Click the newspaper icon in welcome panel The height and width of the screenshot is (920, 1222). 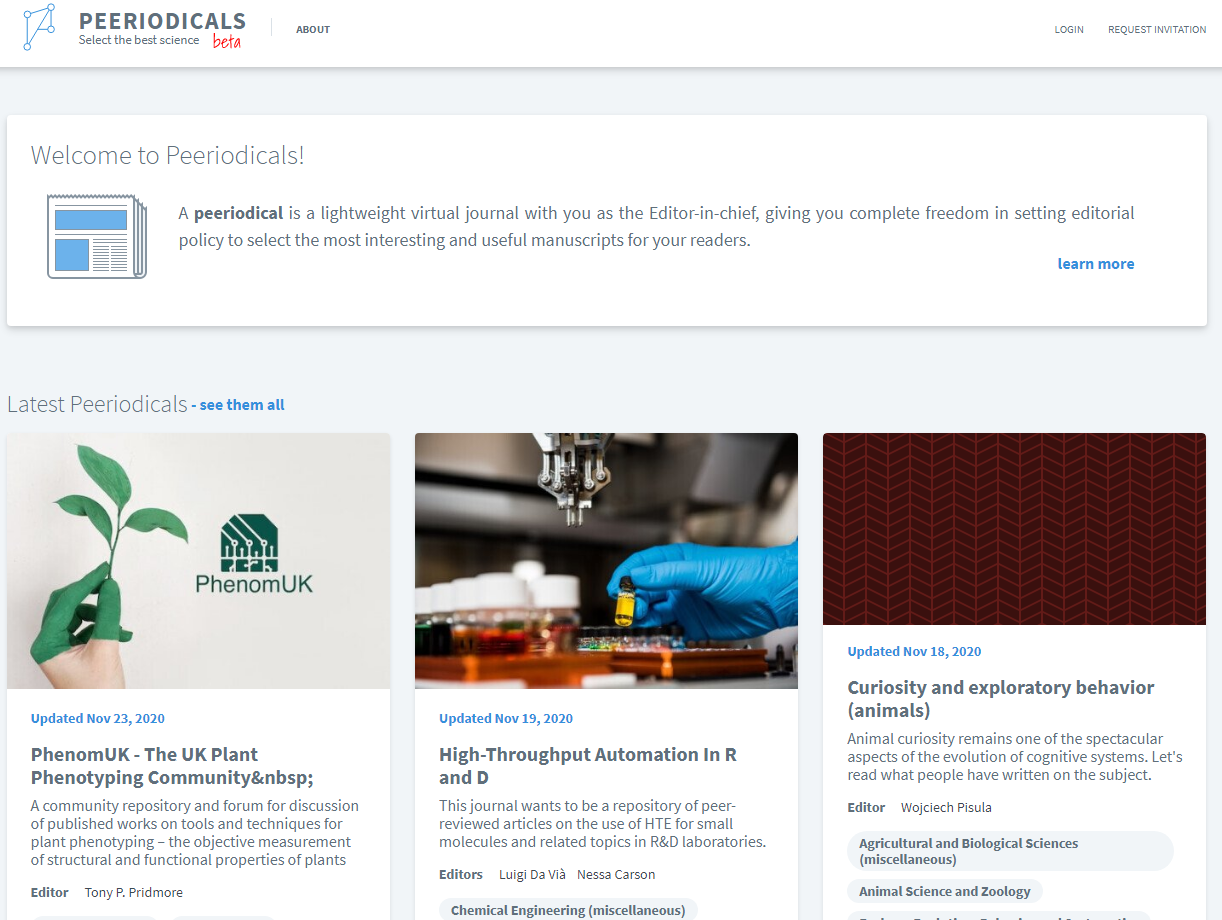pyautogui.click(x=97, y=236)
